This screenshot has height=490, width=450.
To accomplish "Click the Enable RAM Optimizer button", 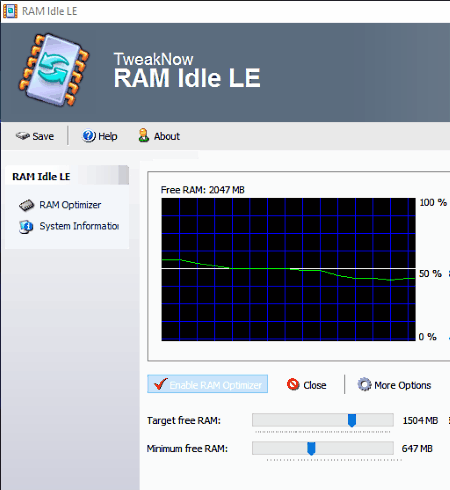I will tap(207, 384).
